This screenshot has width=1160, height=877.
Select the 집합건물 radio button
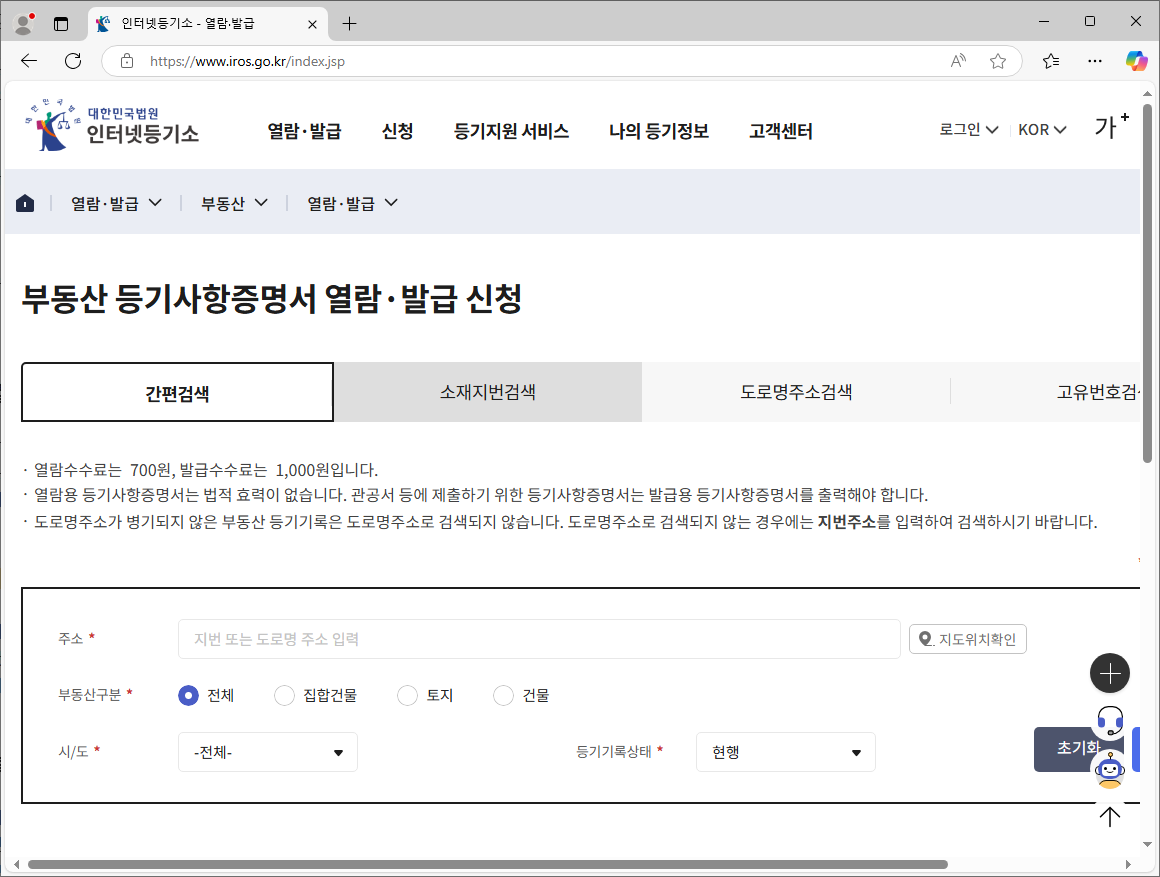click(x=284, y=695)
